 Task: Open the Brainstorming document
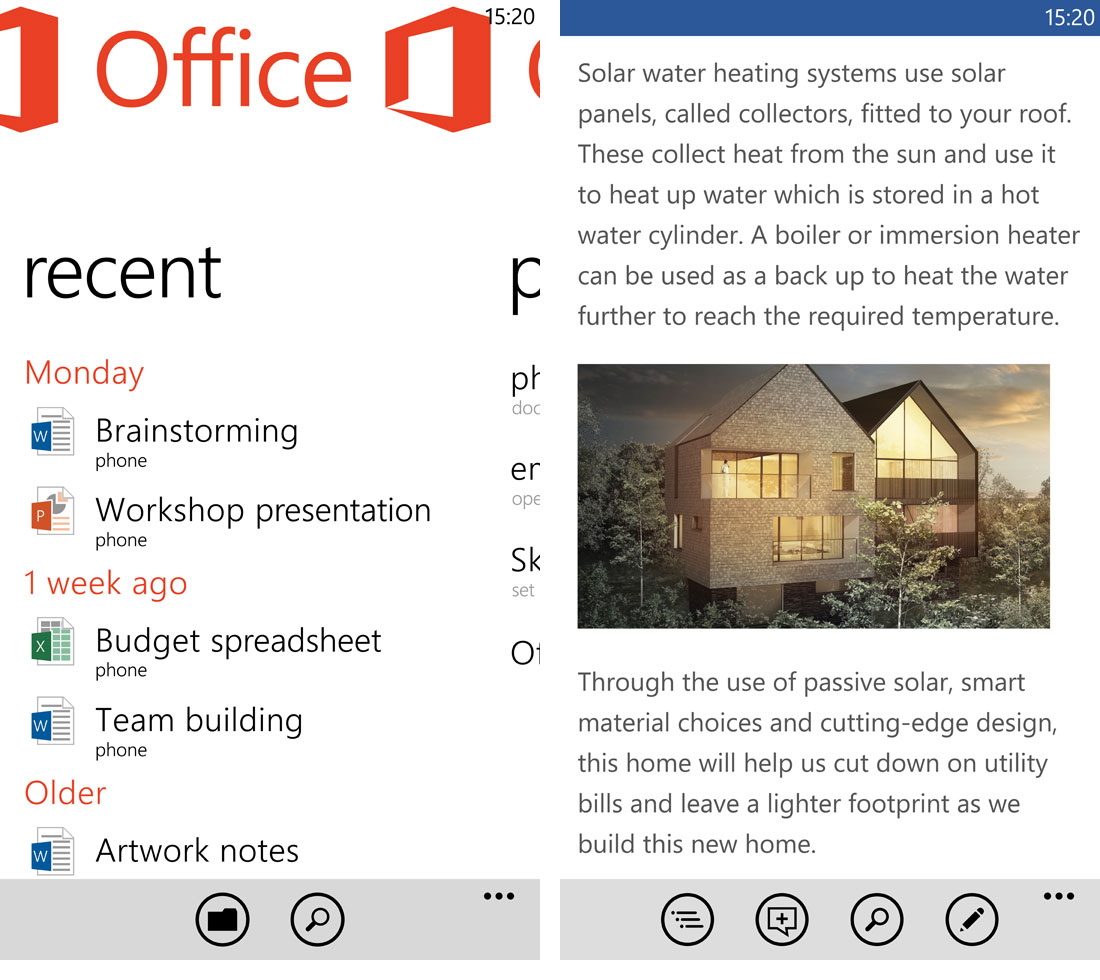pyautogui.click(x=197, y=441)
